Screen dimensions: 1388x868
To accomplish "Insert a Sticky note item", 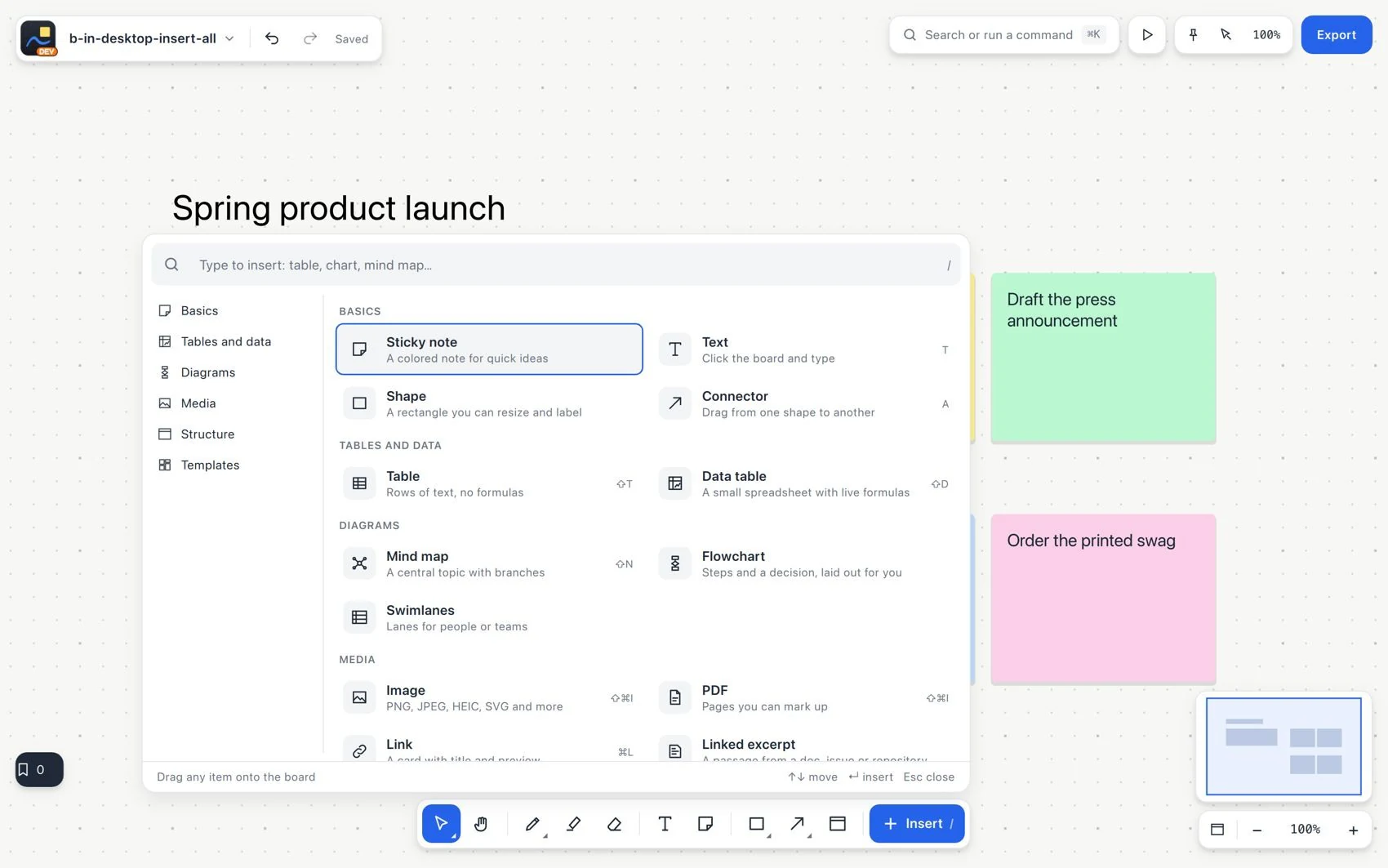I will point(489,349).
